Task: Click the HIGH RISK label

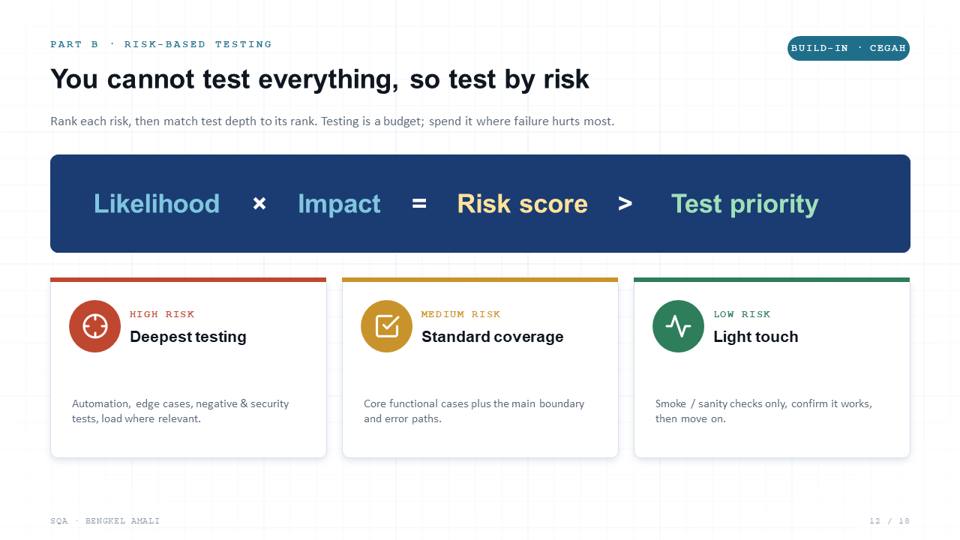Action: 162,314
